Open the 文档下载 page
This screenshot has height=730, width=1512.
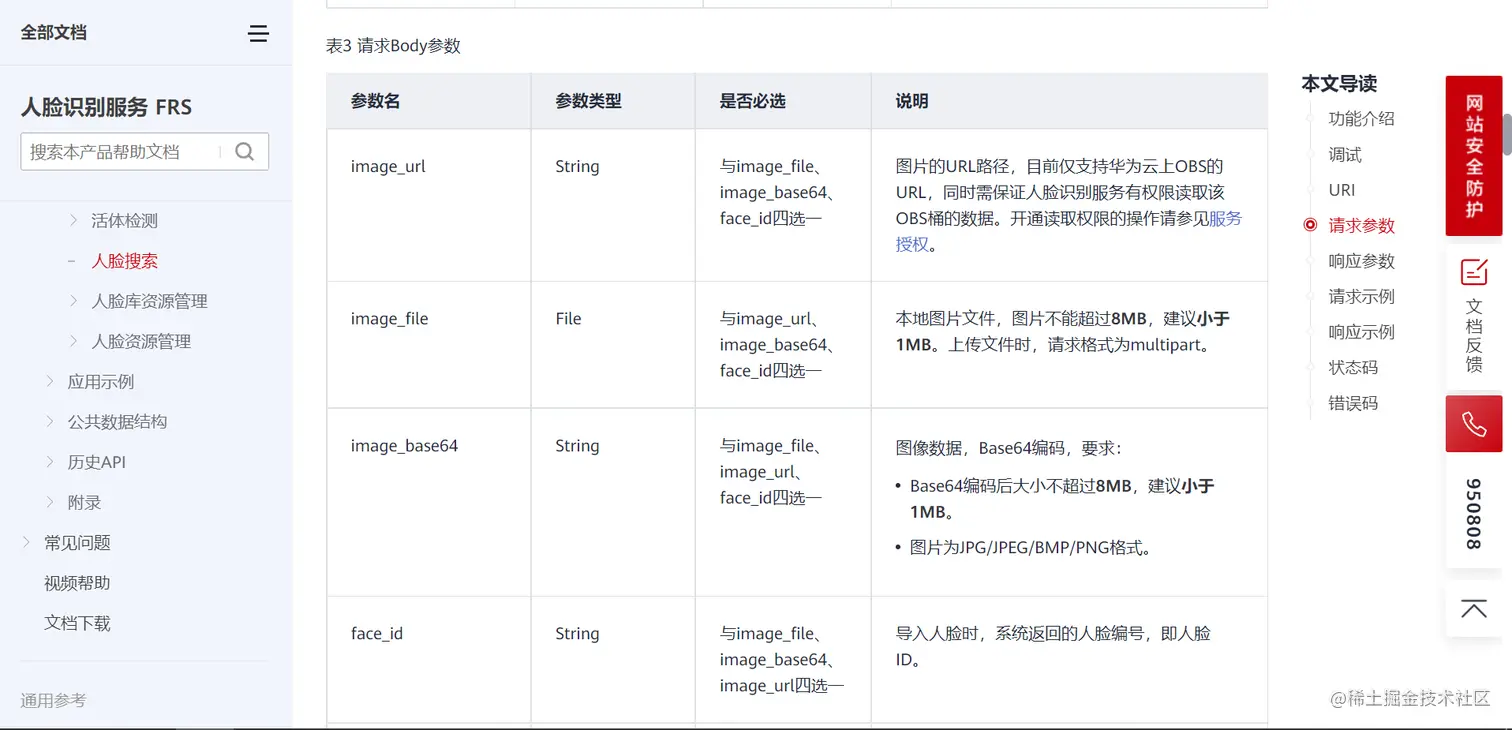[x=77, y=623]
